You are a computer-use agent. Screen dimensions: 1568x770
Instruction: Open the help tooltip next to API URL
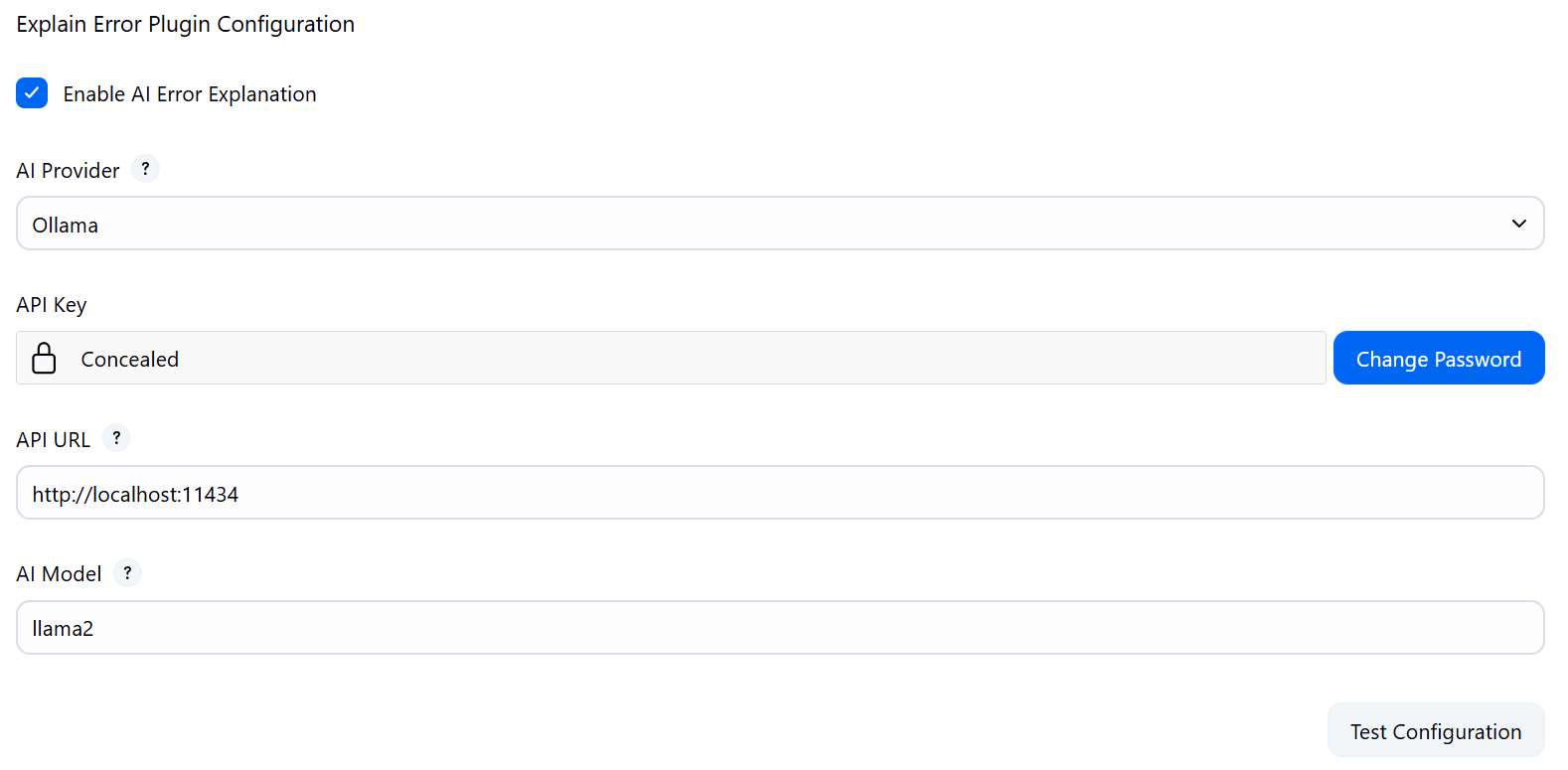(x=116, y=438)
